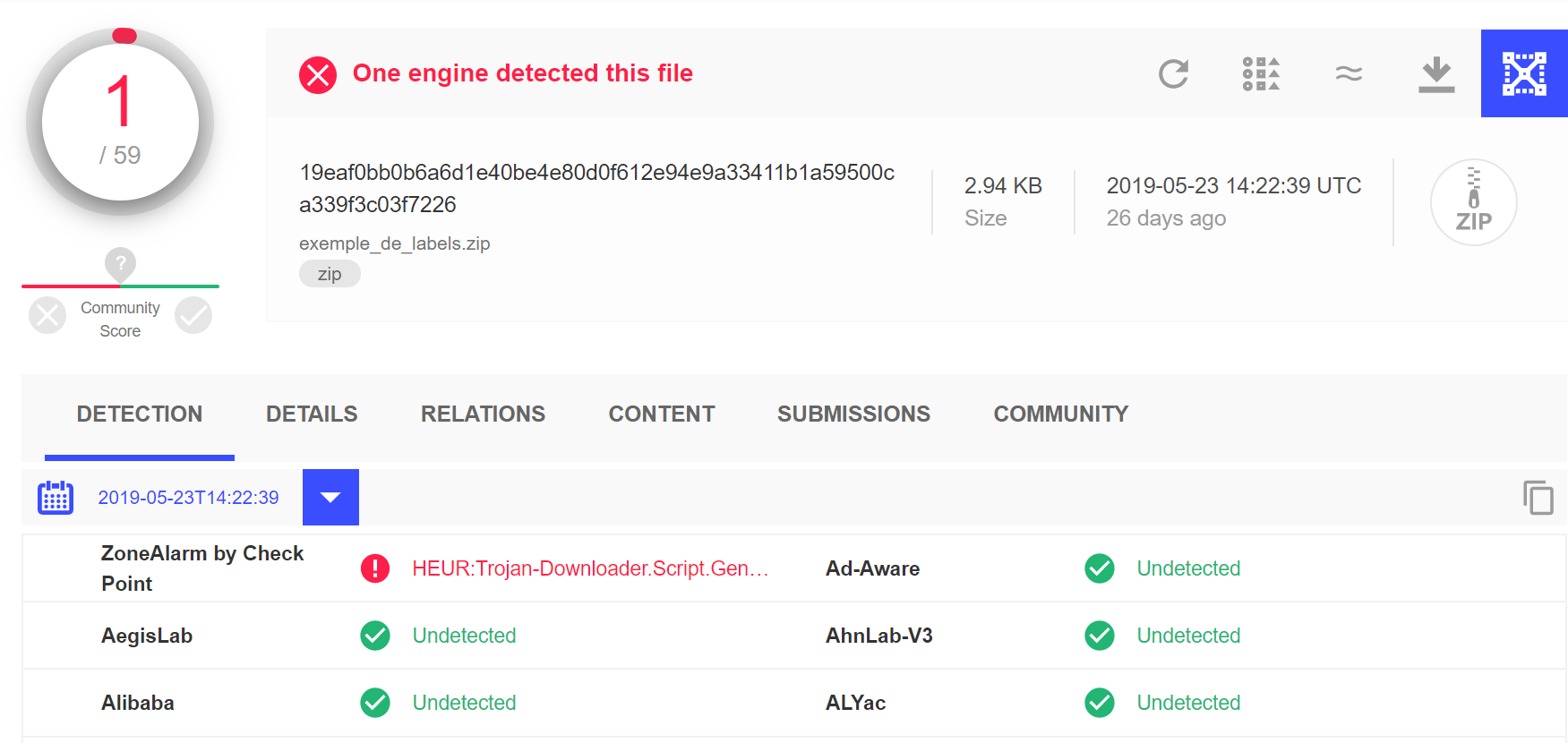Click the reanalyze file icon
This screenshot has height=743, width=1568.
point(1173,74)
